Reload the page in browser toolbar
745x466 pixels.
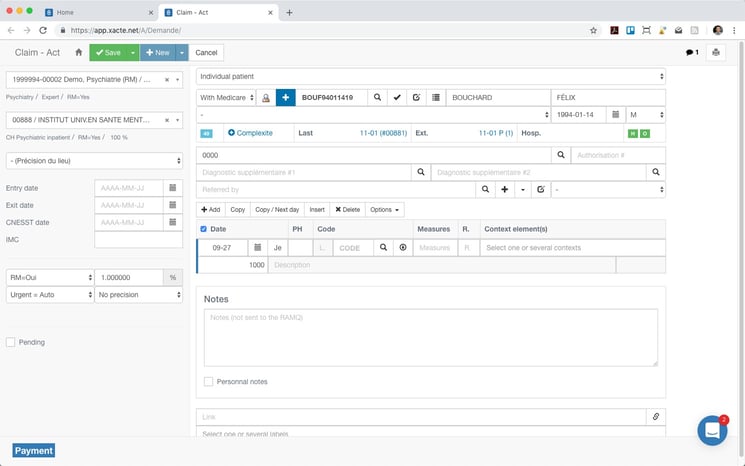click(43, 30)
